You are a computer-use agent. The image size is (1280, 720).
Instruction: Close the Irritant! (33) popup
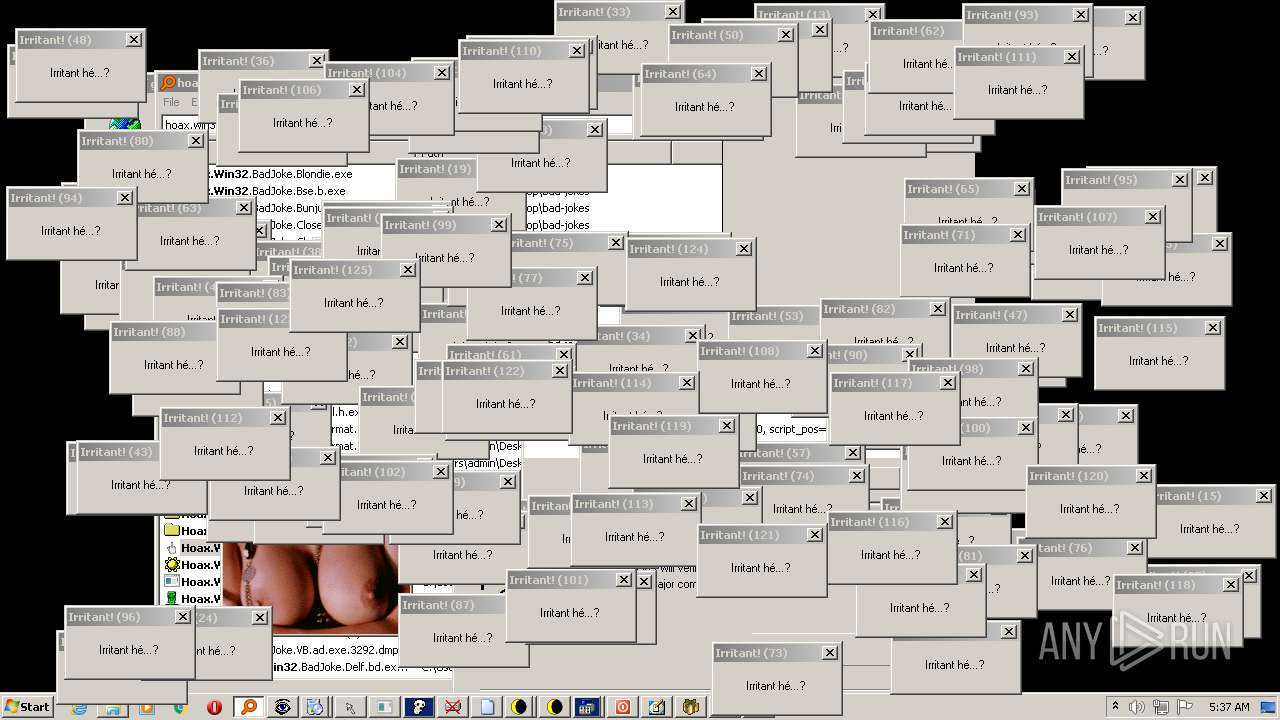pyautogui.click(x=672, y=12)
